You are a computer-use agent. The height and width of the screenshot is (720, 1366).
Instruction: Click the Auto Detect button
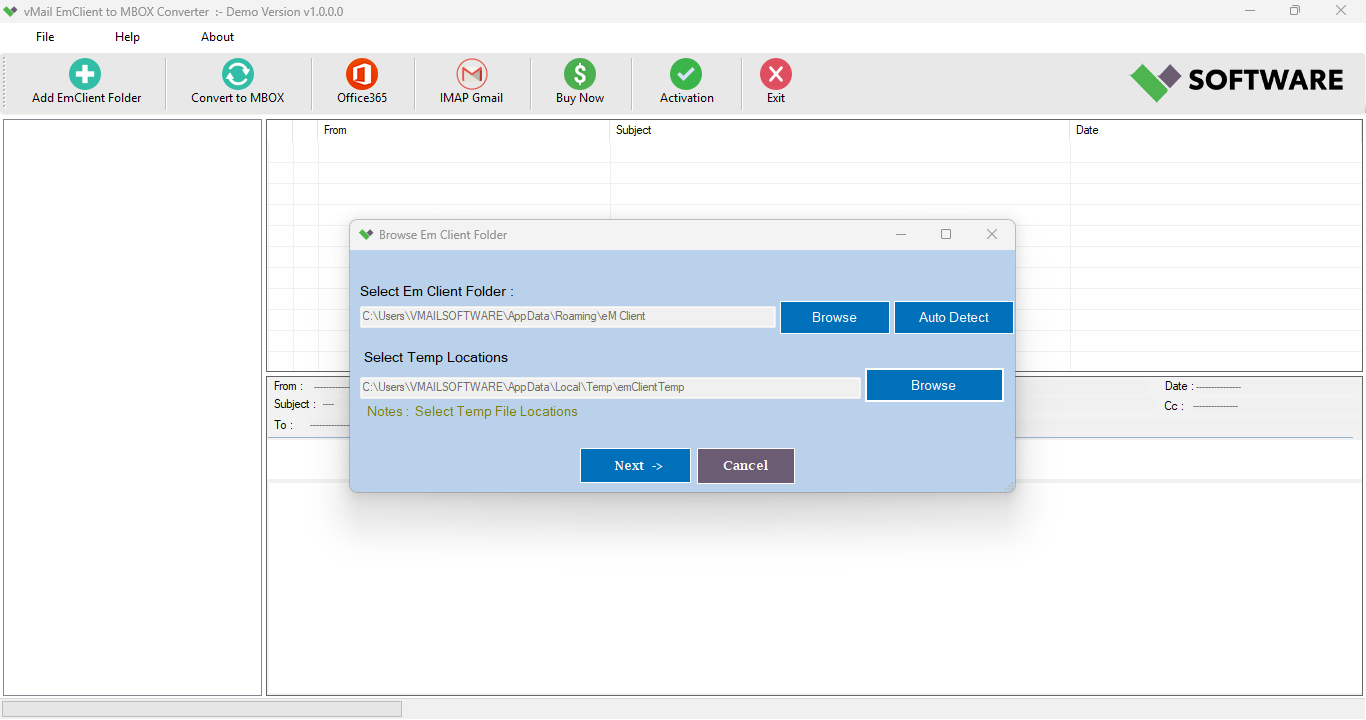pos(954,317)
